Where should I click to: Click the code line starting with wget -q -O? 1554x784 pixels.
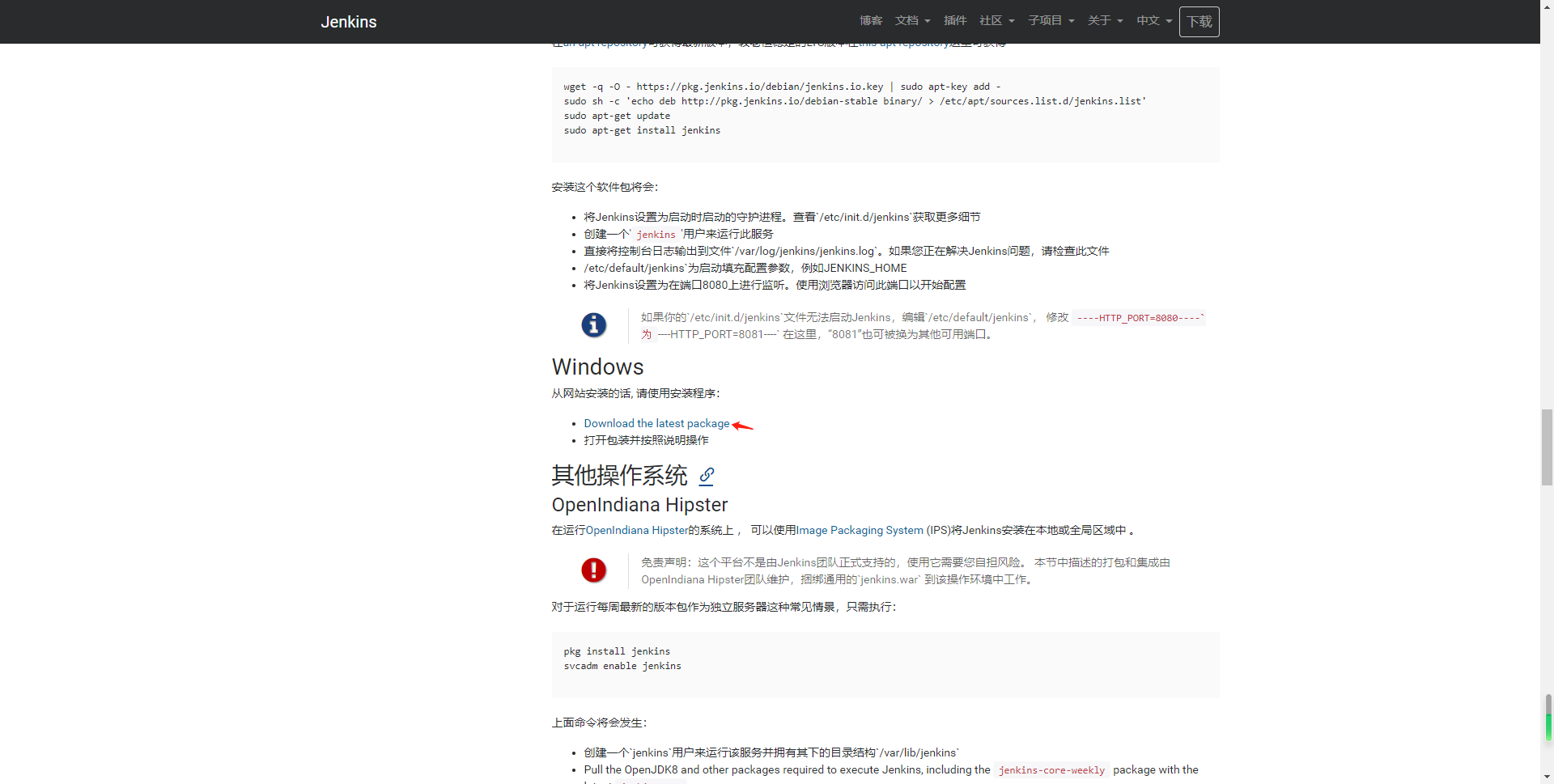[x=783, y=87]
